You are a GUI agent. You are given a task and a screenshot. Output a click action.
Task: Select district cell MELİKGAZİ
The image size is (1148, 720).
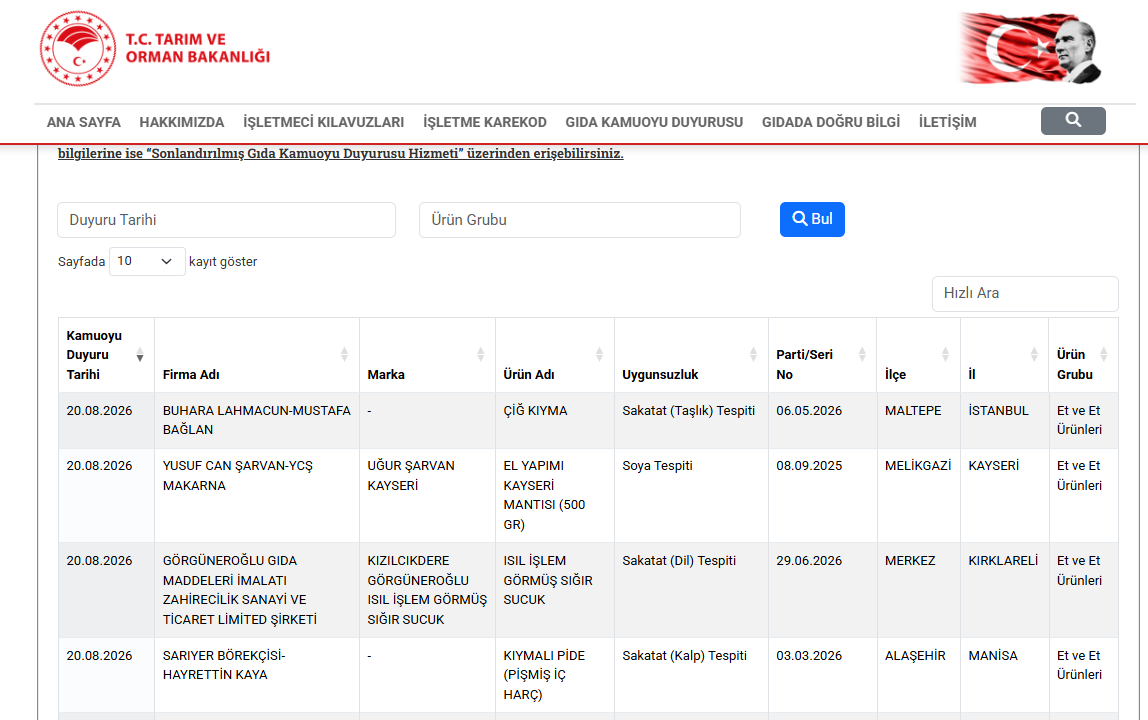918,495
